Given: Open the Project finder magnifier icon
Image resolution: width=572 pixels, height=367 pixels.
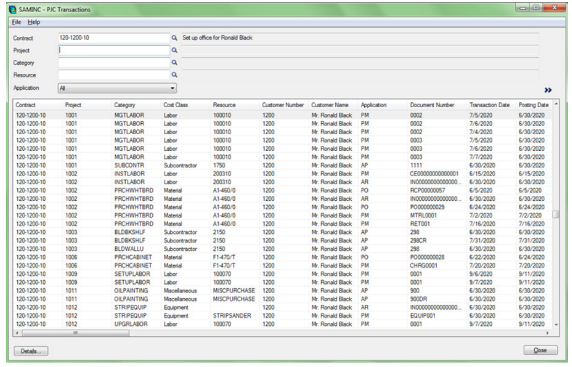Looking at the screenshot, I should [174, 50].
